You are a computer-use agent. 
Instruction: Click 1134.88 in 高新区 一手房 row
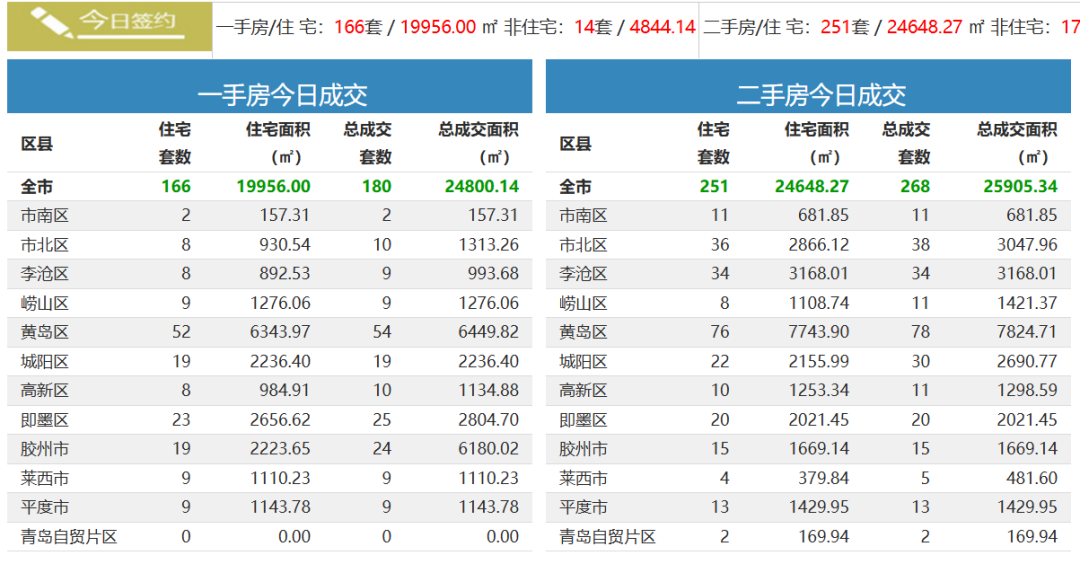488,390
